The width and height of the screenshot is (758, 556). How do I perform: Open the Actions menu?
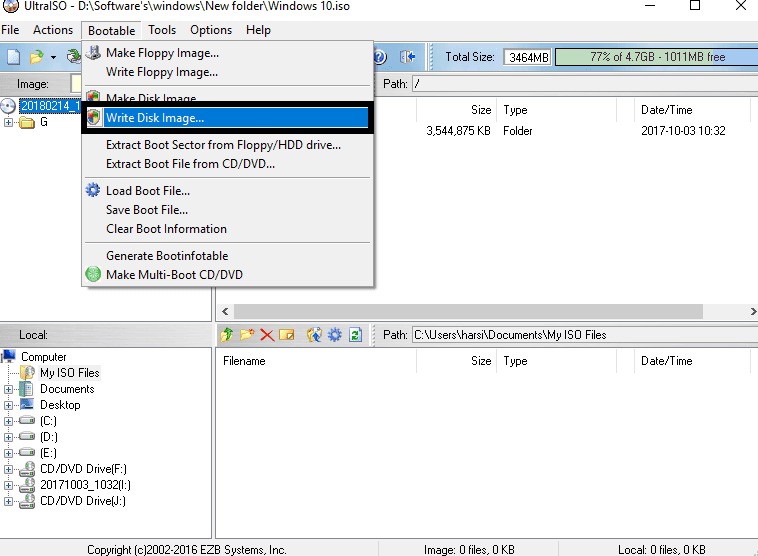coord(53,30)
